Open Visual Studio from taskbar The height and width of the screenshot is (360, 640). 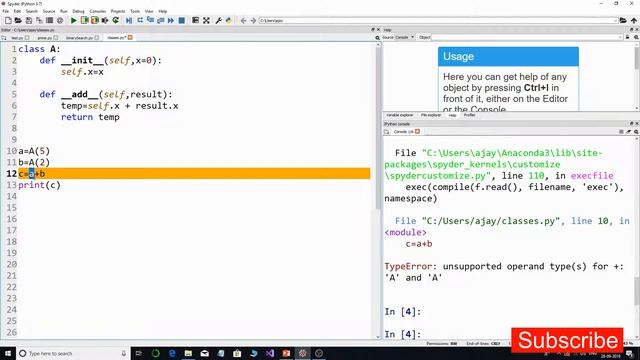tap(270, 353)
